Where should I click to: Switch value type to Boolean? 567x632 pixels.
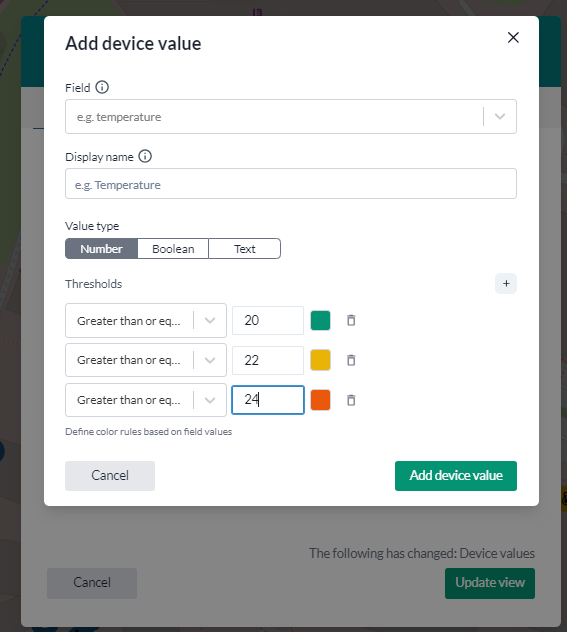(173, 249)
